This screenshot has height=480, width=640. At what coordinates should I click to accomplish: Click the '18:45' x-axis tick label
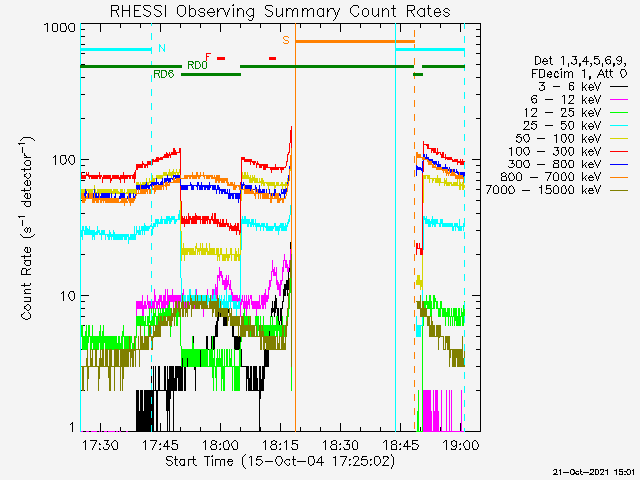401,445
